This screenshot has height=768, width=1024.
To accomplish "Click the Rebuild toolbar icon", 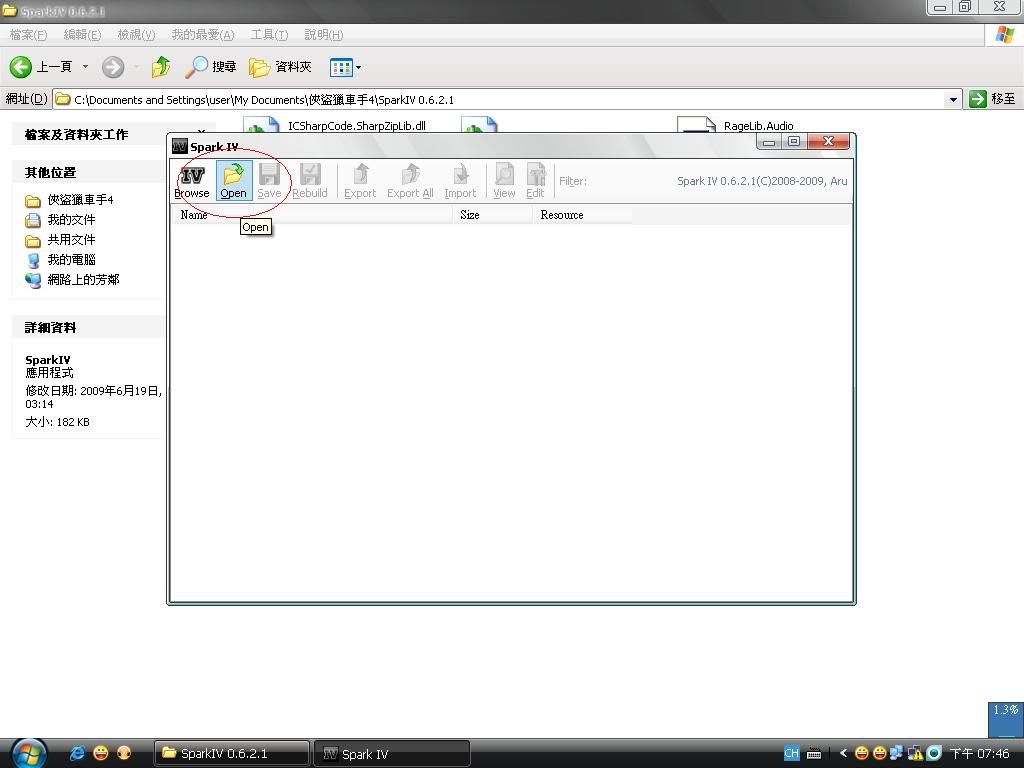I will (x=310, y=181).
